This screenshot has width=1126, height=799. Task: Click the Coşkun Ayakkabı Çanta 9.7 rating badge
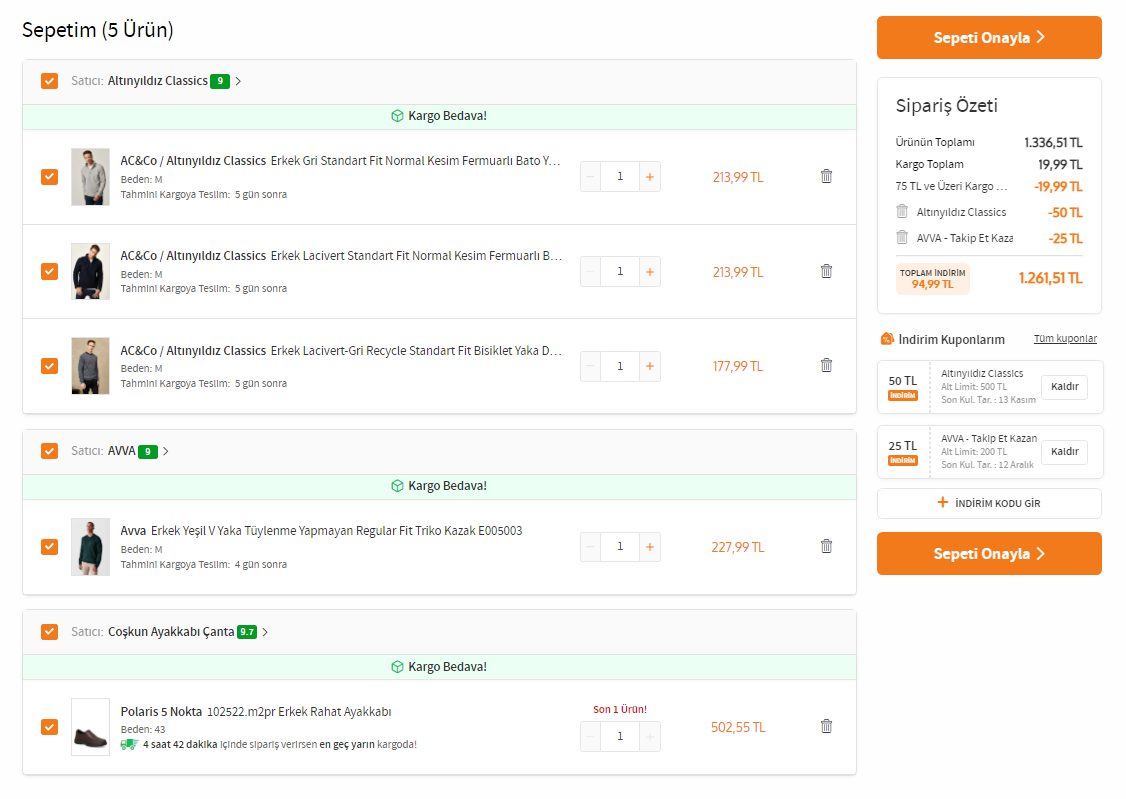(247, 632)
